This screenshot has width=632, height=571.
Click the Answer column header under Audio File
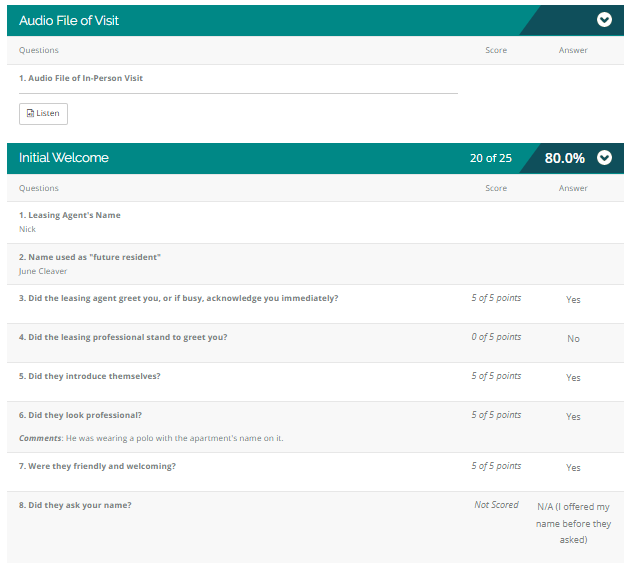coord(573,50)
